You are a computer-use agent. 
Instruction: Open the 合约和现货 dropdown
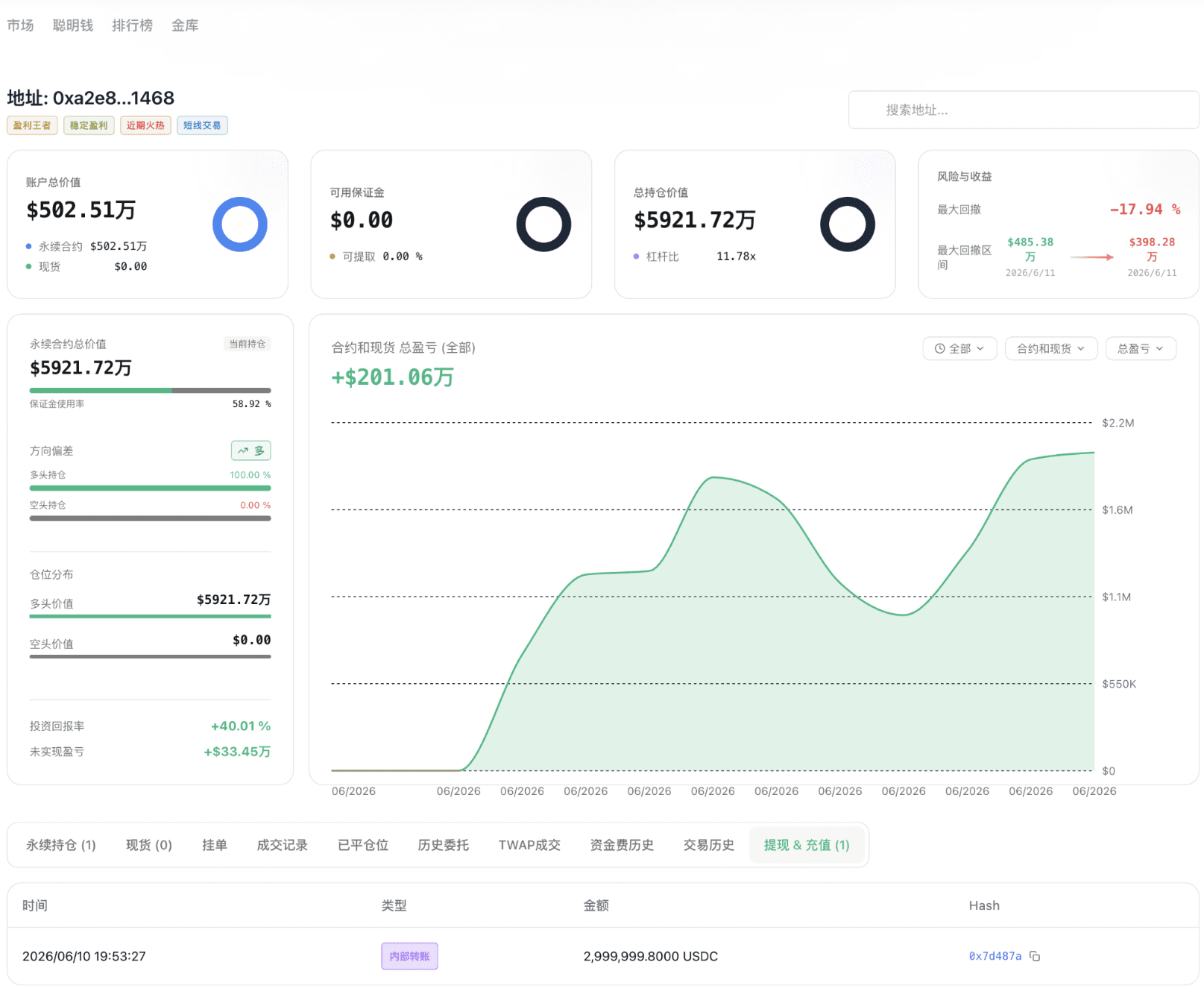click(x=1051, y=348)
